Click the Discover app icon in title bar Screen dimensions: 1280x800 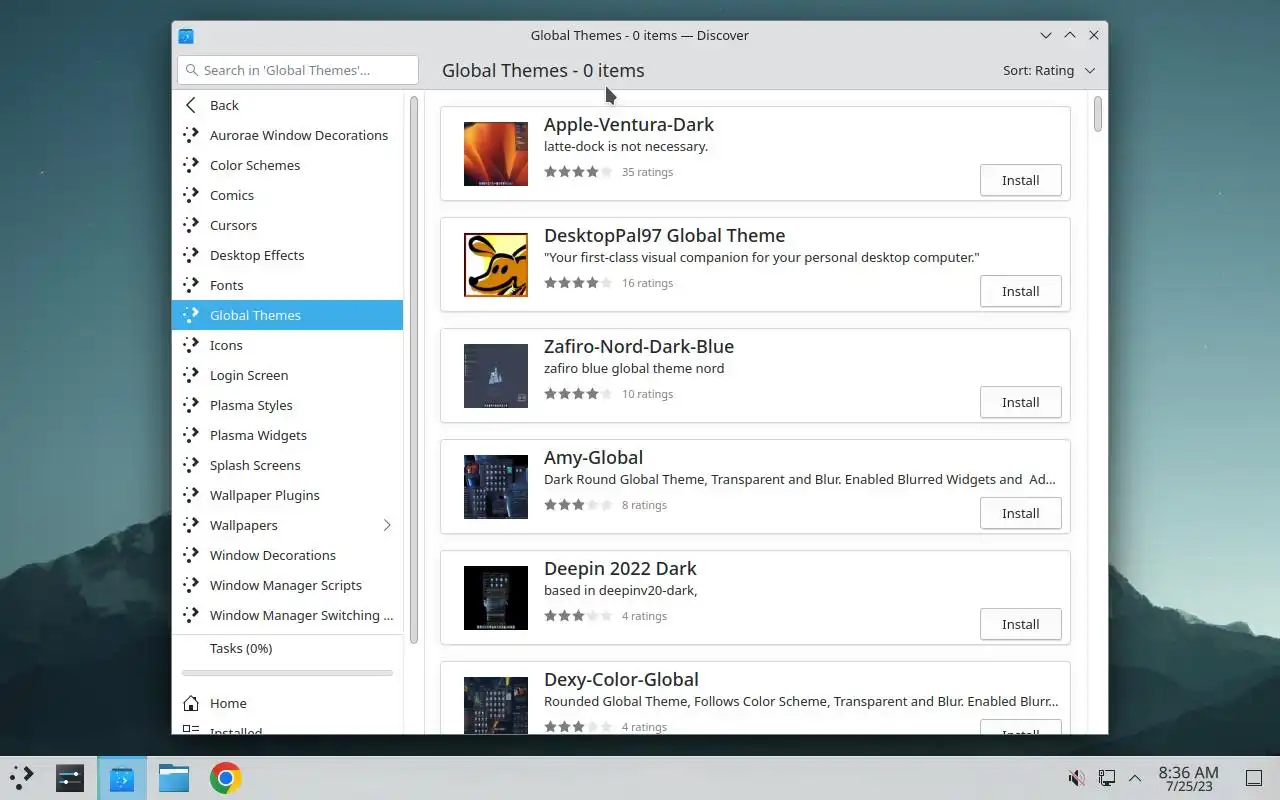pyautogui.click(x=186, y=35)
